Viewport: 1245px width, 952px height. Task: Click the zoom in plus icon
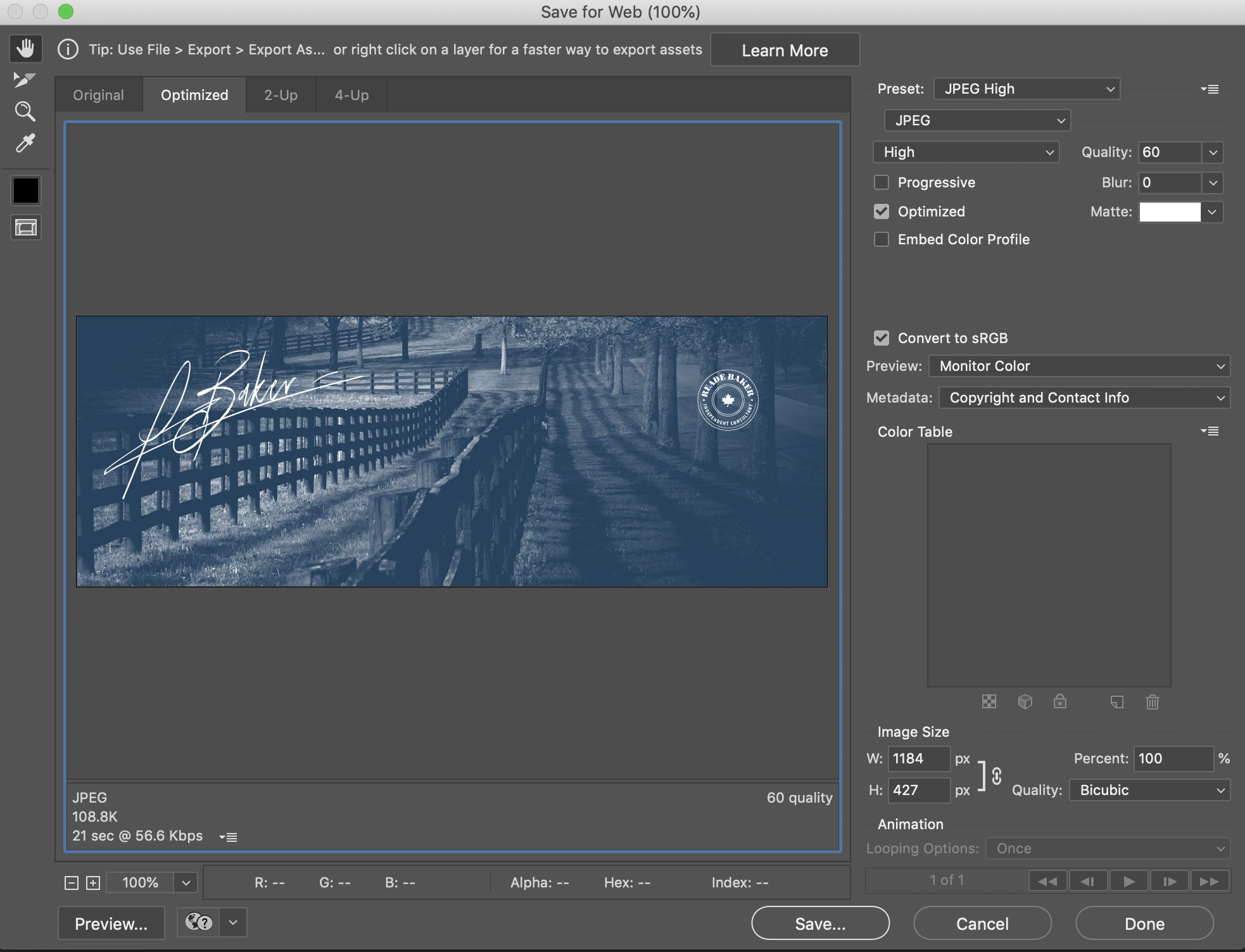click(93, 883)
